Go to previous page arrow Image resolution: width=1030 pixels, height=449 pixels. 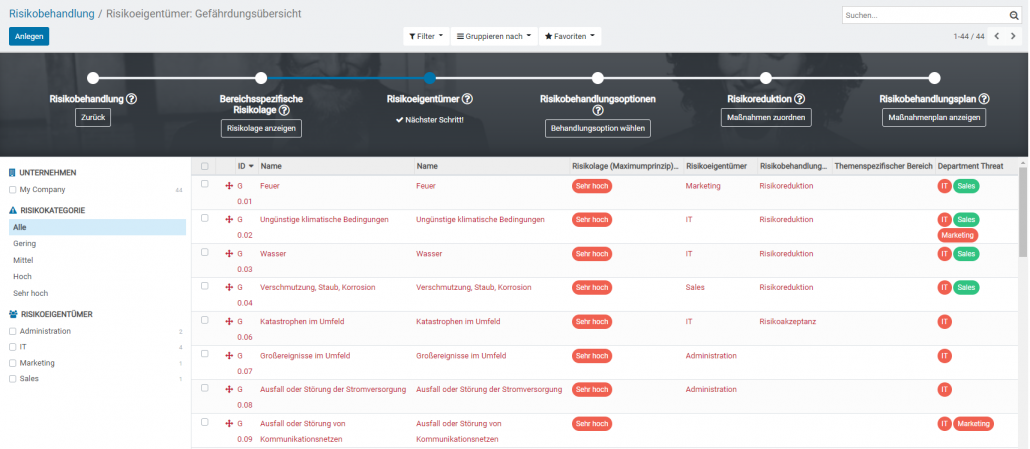pyautogui.click(x=996, y=36)
